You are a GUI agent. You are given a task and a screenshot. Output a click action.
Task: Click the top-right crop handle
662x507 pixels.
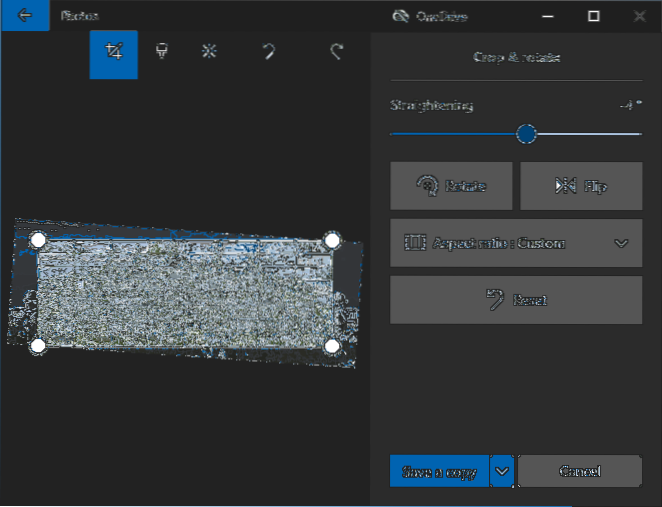point(332,240)
